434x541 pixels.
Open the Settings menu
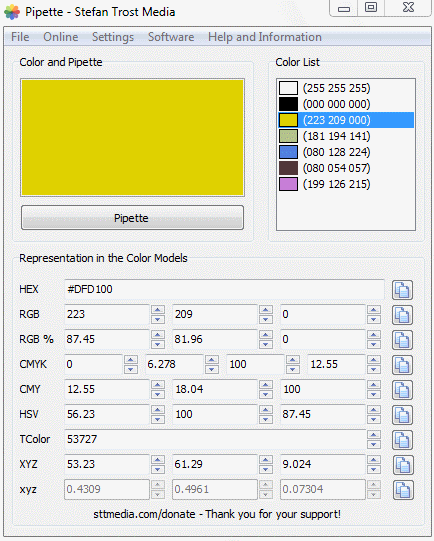click(x=113, y=37)
